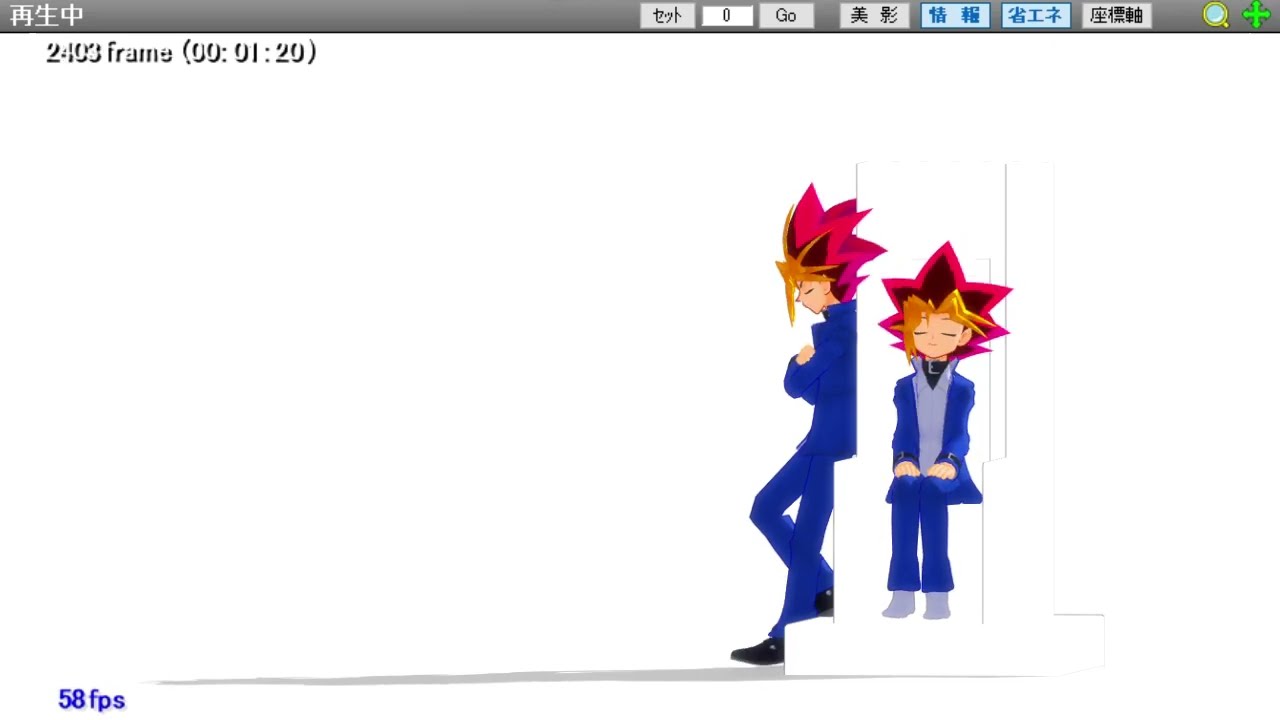Toggle the 情報 info display button

955,16
